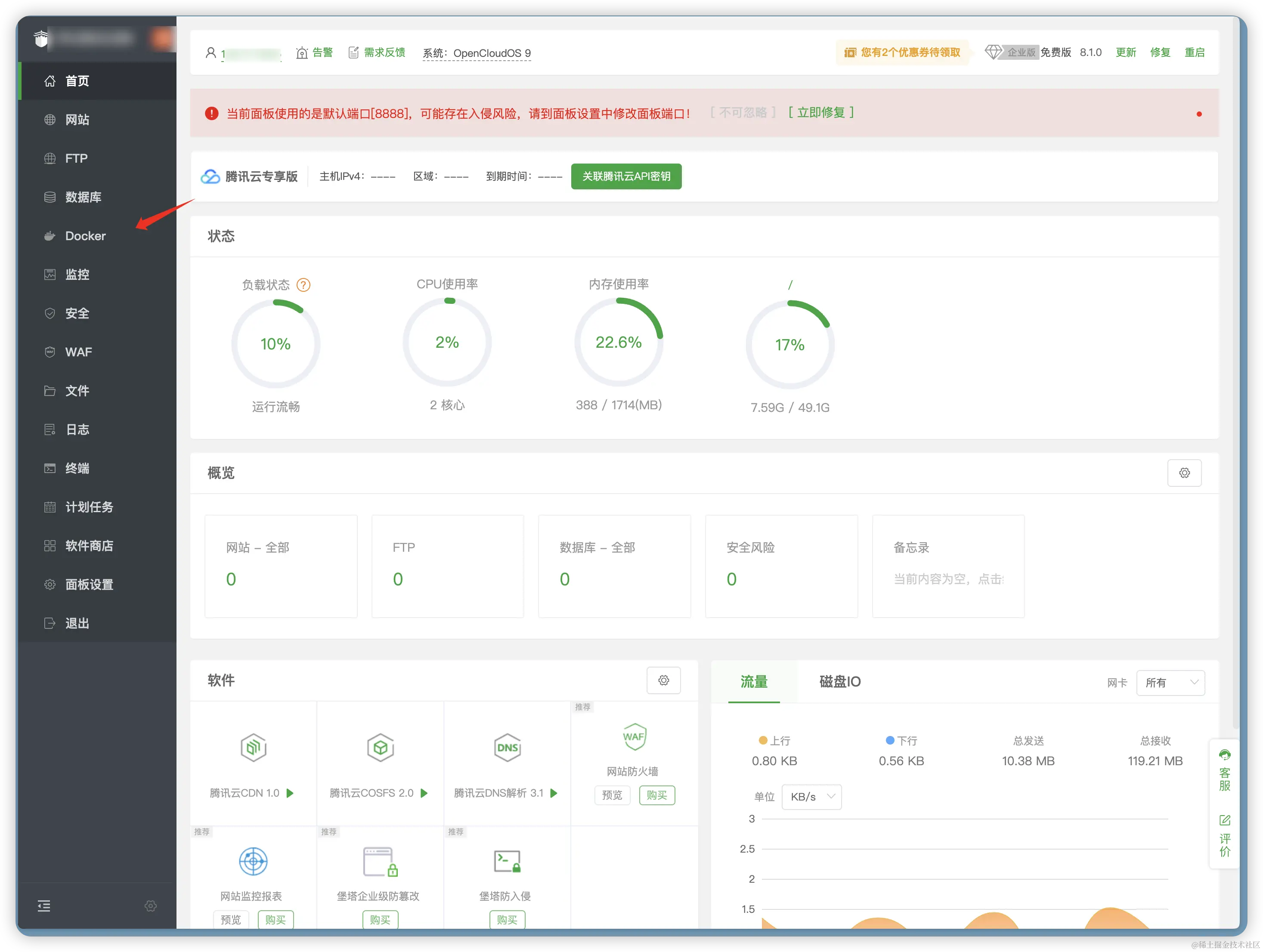Click the 备忘录 memo card
Image resolution: width=1263 pixels, height=952 pixels.
(x=948, y=566)
